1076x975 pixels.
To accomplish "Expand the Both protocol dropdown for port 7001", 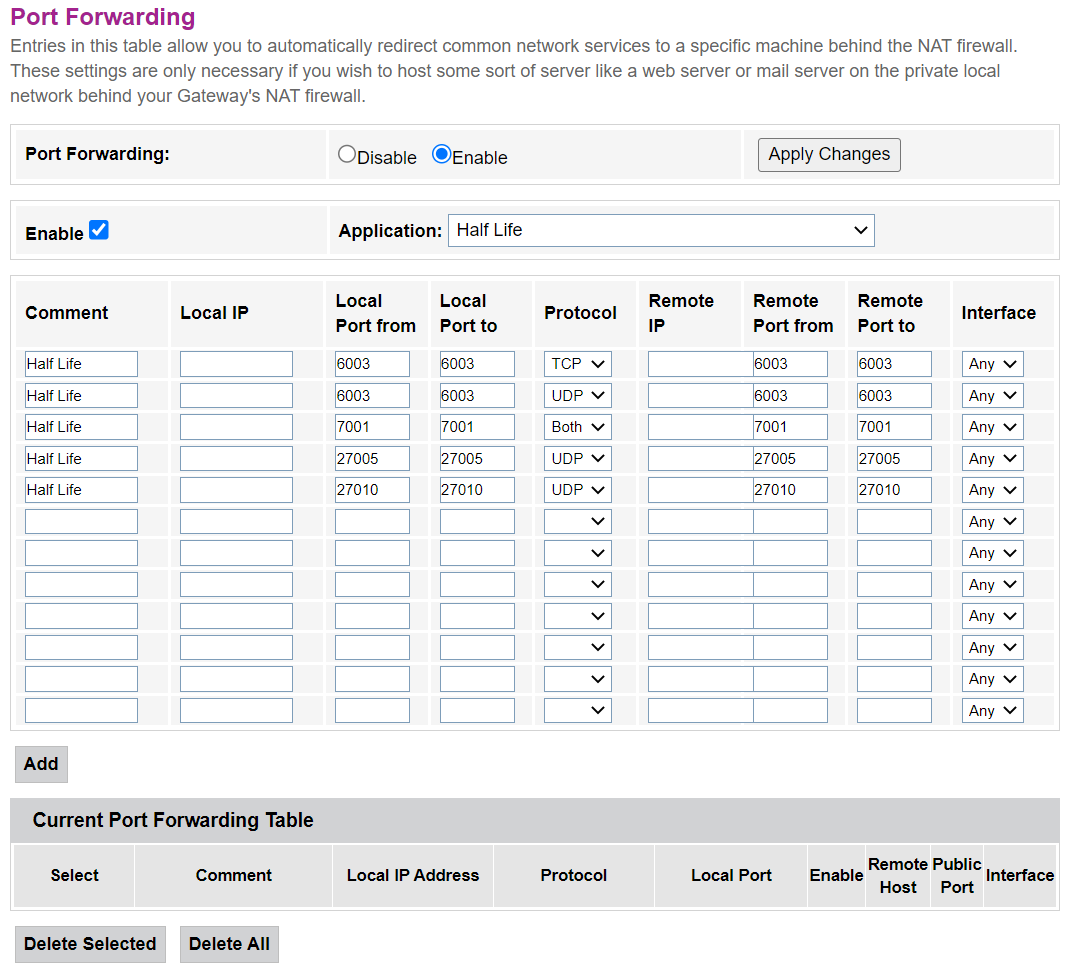I will 578,427.
